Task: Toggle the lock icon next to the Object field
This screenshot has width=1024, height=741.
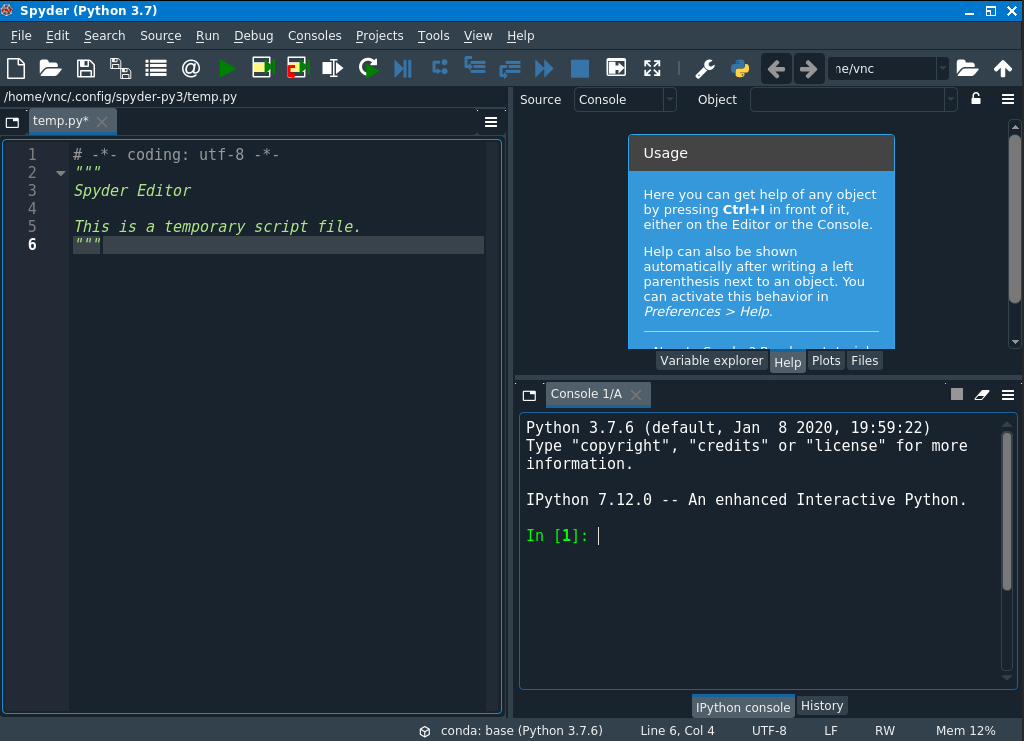Action: [x=975, y=99]
